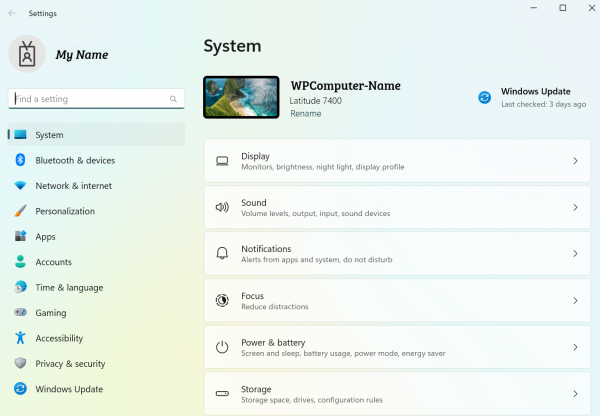The height and width of the screenshot is (416, 600).
Task: Expand the Storage row chevron
Action: [x=575, y=393]
